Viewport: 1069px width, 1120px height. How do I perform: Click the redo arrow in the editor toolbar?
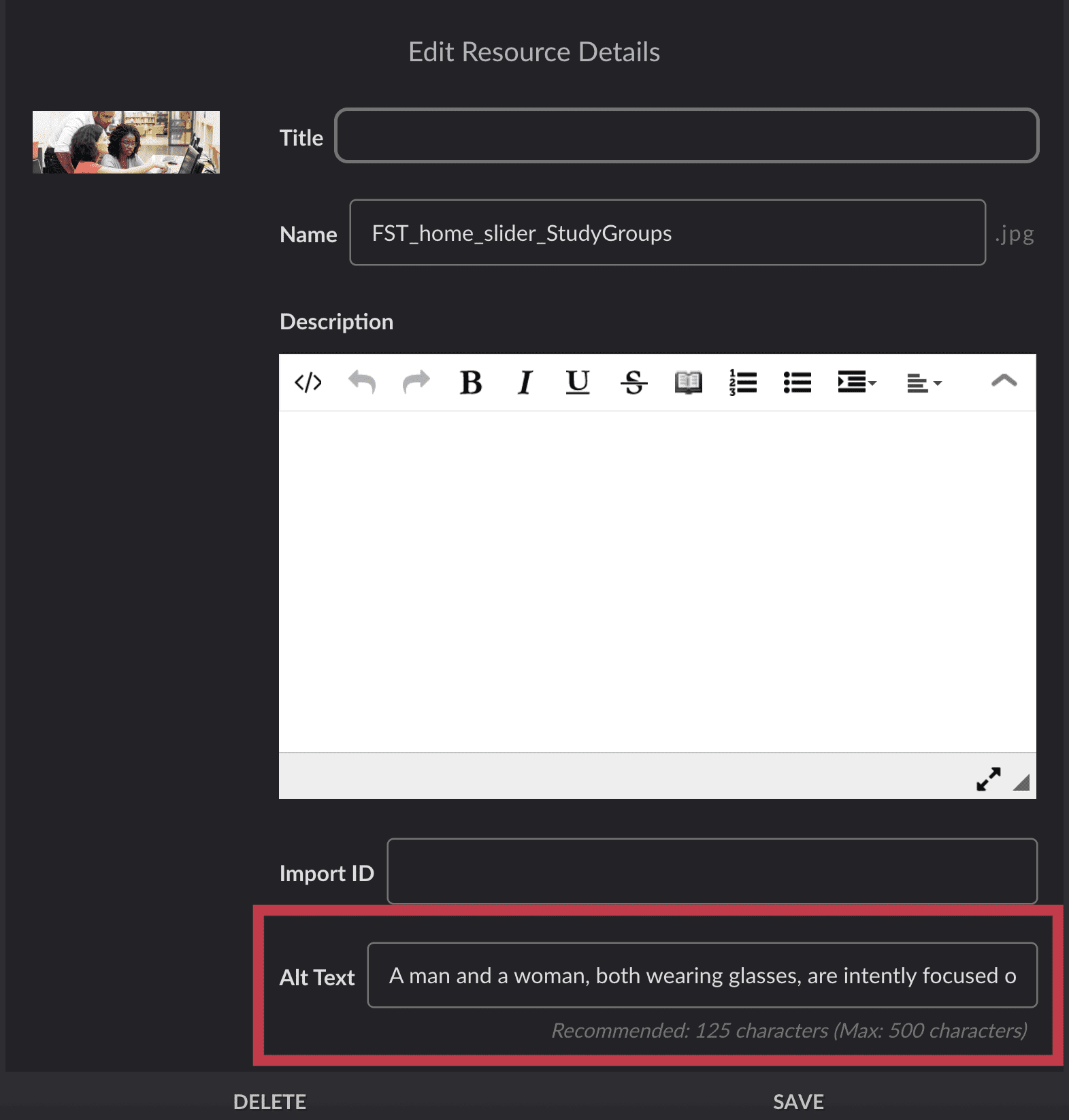tap(416, 382)
